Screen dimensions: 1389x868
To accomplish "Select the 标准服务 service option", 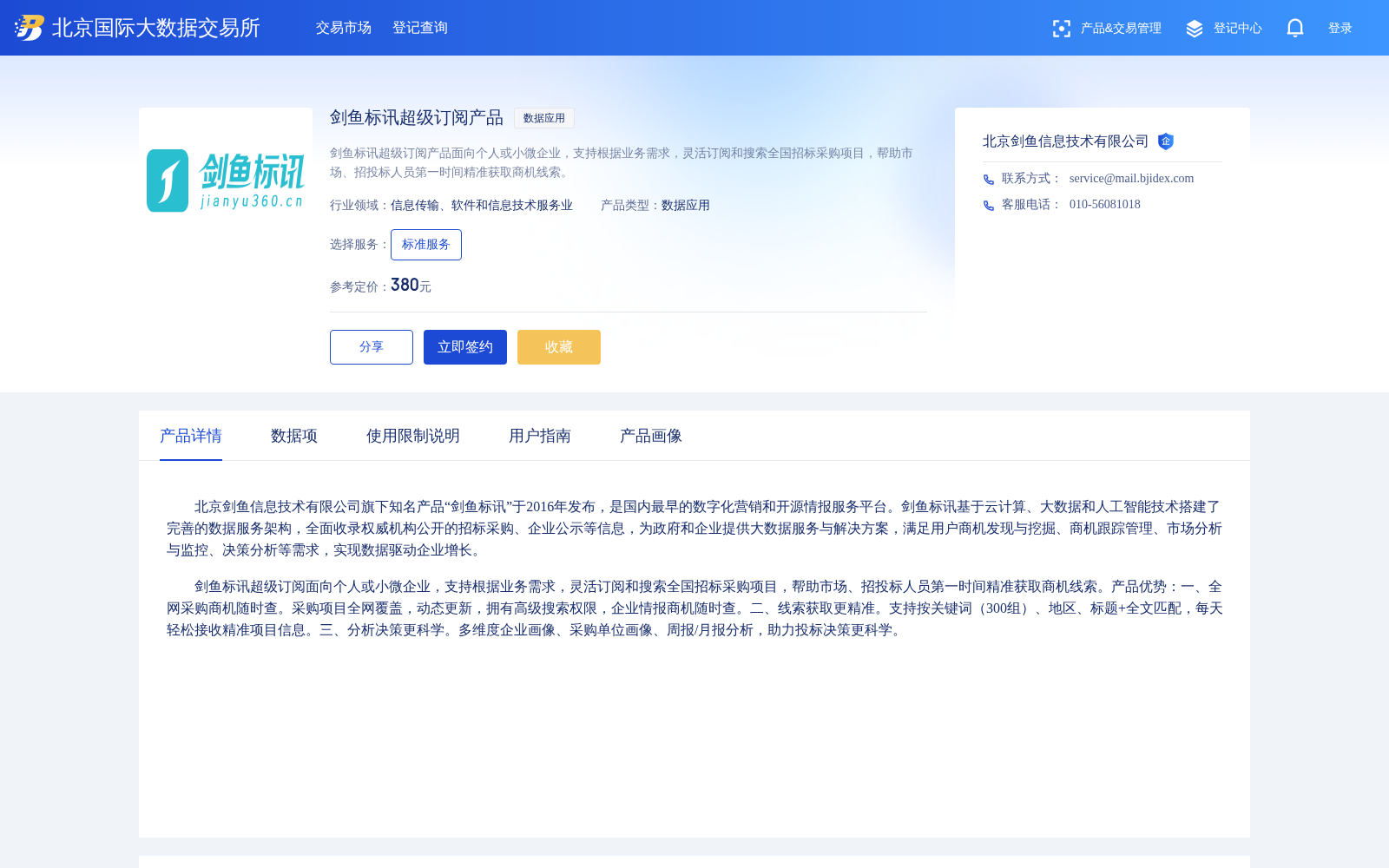I will click(x=426, y=245).
